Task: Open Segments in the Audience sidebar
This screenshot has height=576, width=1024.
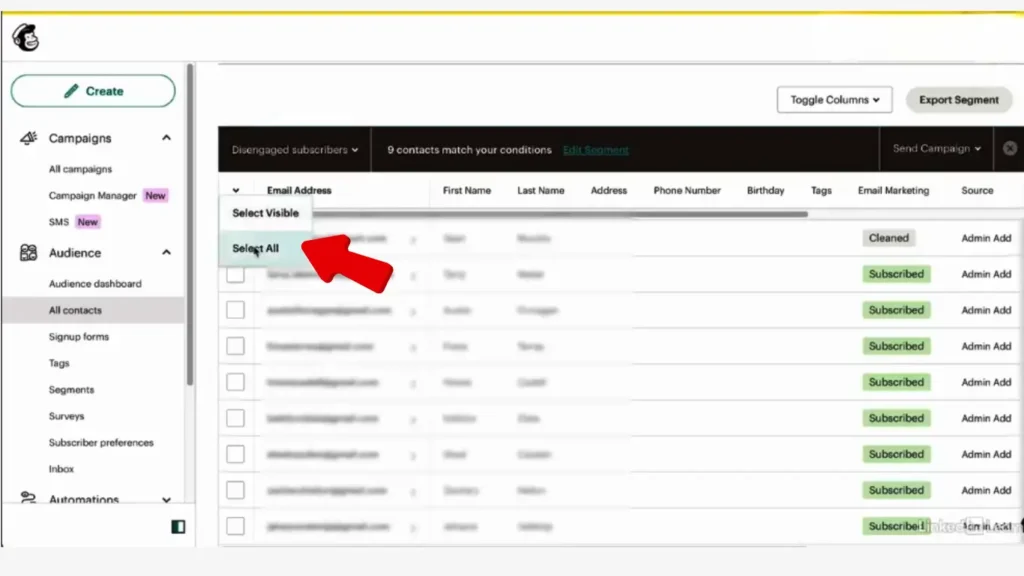Action: (x=71, y=390)
